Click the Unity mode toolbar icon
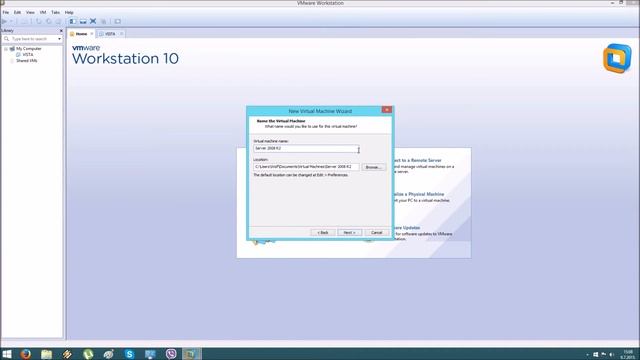 [x=103, y=21]
